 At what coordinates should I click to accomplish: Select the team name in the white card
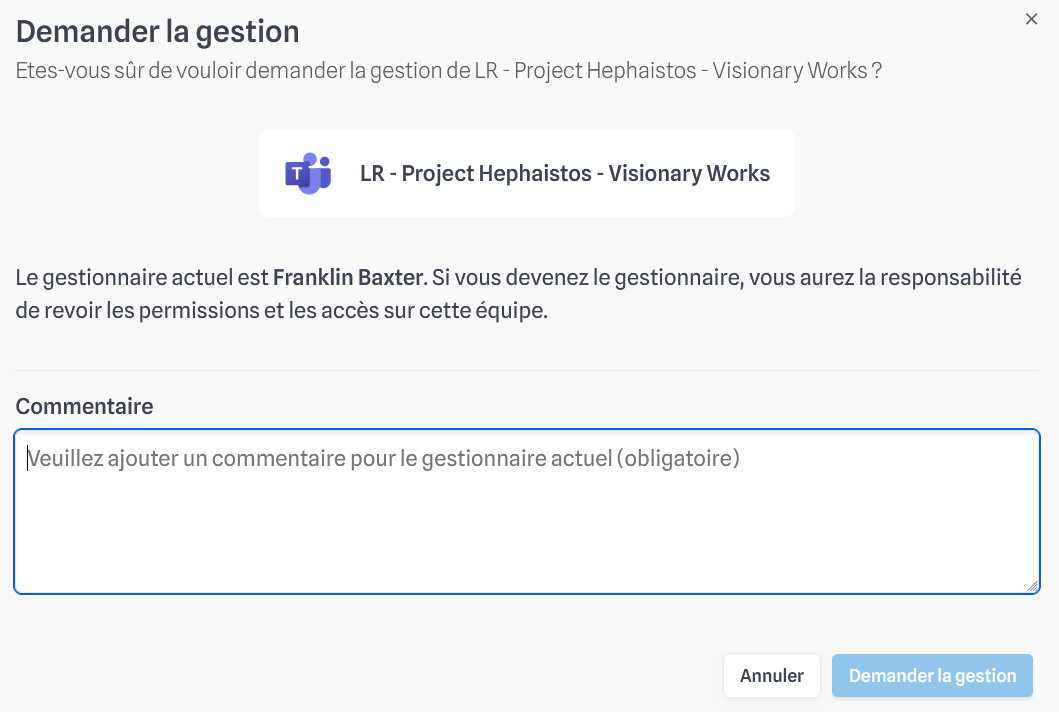click(565, 174)
